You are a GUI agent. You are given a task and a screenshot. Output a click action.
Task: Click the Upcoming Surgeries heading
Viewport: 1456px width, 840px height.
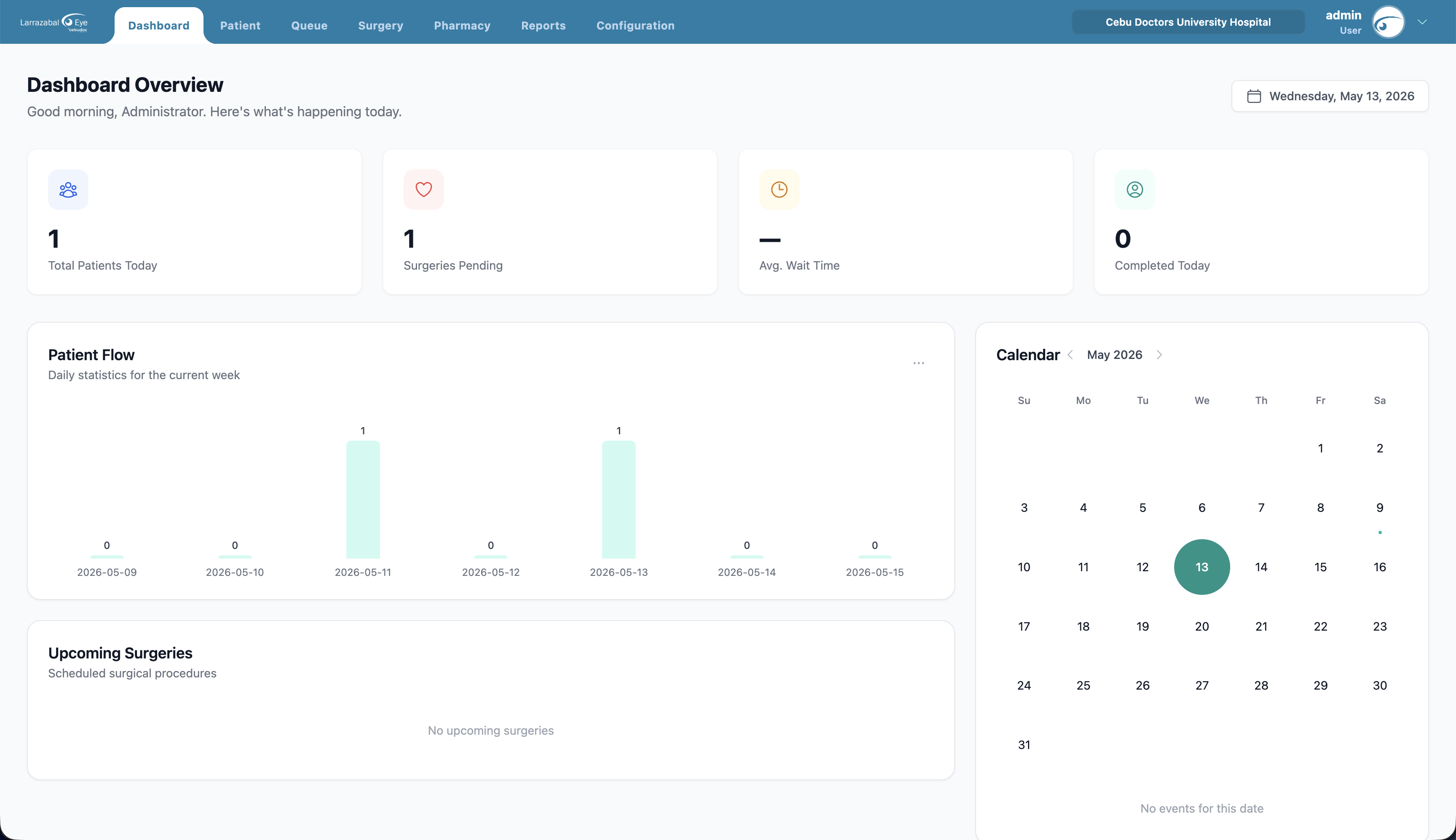tap(120, 653)
